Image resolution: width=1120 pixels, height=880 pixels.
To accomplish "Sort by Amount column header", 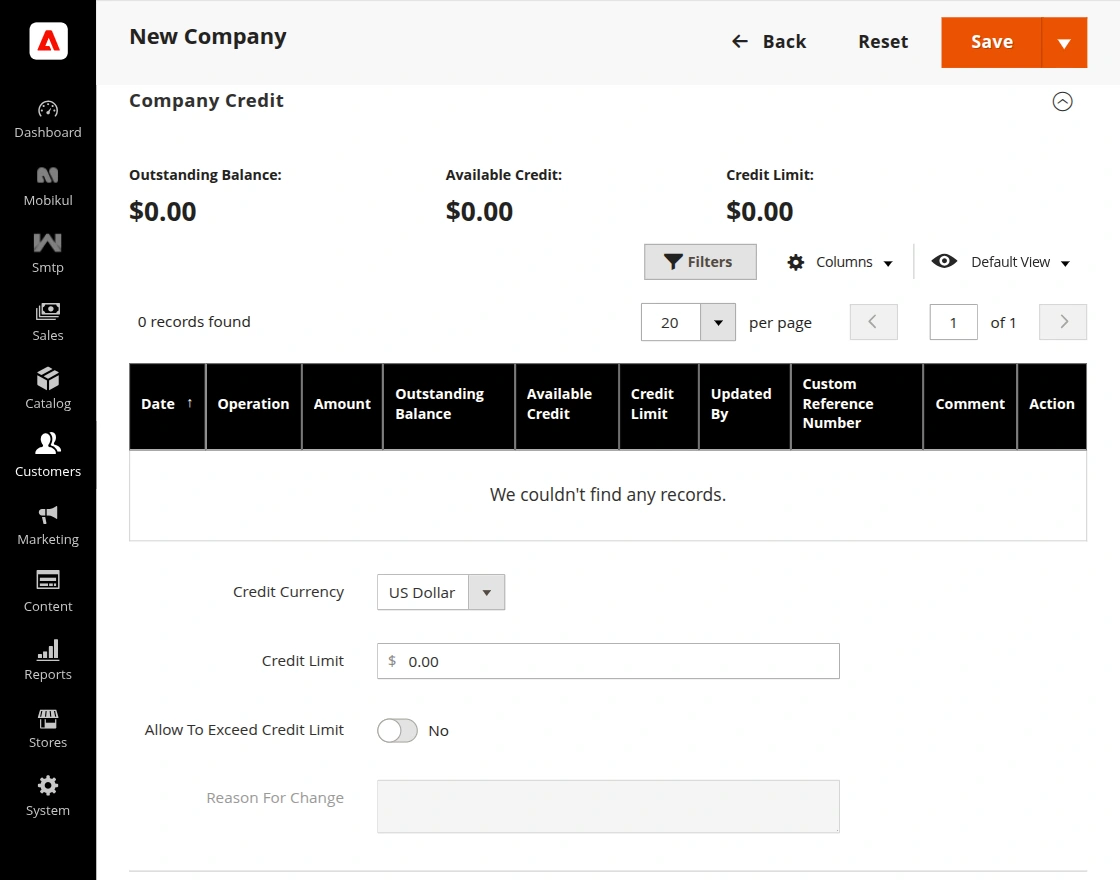I will pyautogui.click(x=342, y=406).
